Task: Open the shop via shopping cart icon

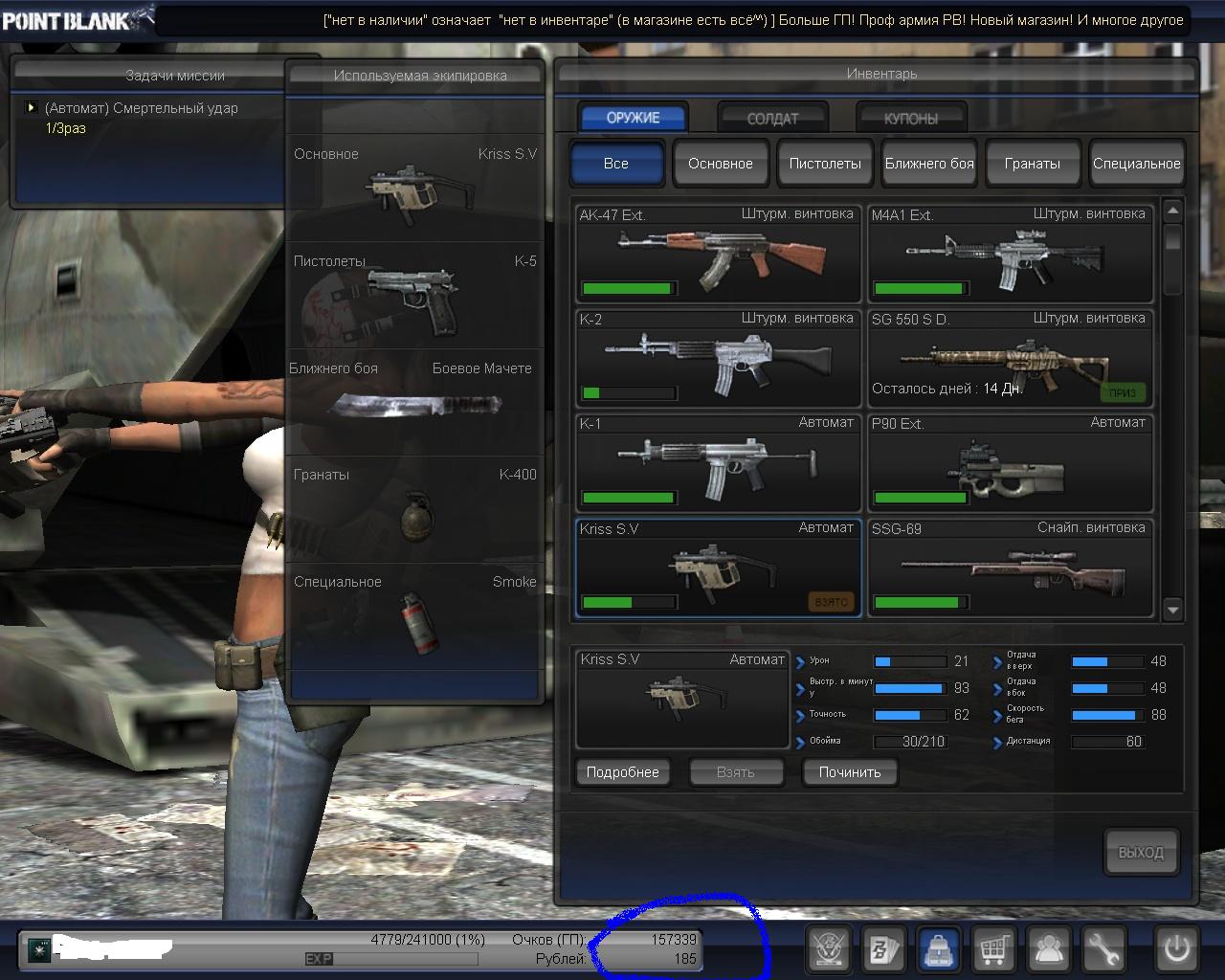Action: (994, 949)
